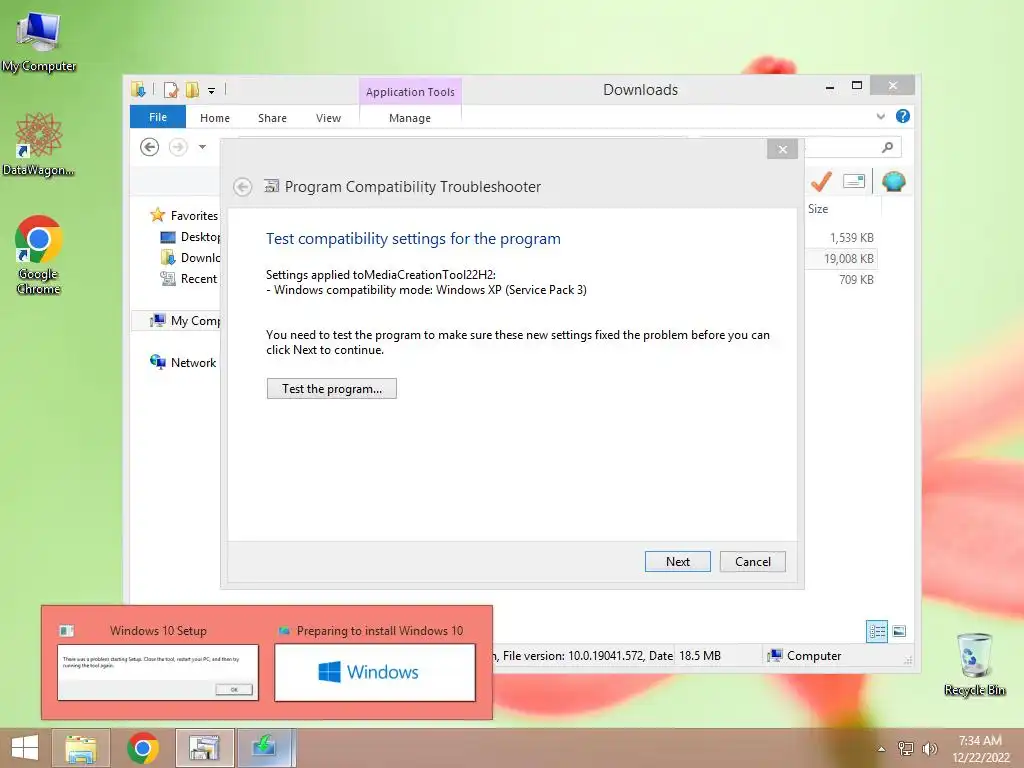This screenshot has height=768, width=1024.
Task: Open My Computer desktop icon
Action: [39, 40]
